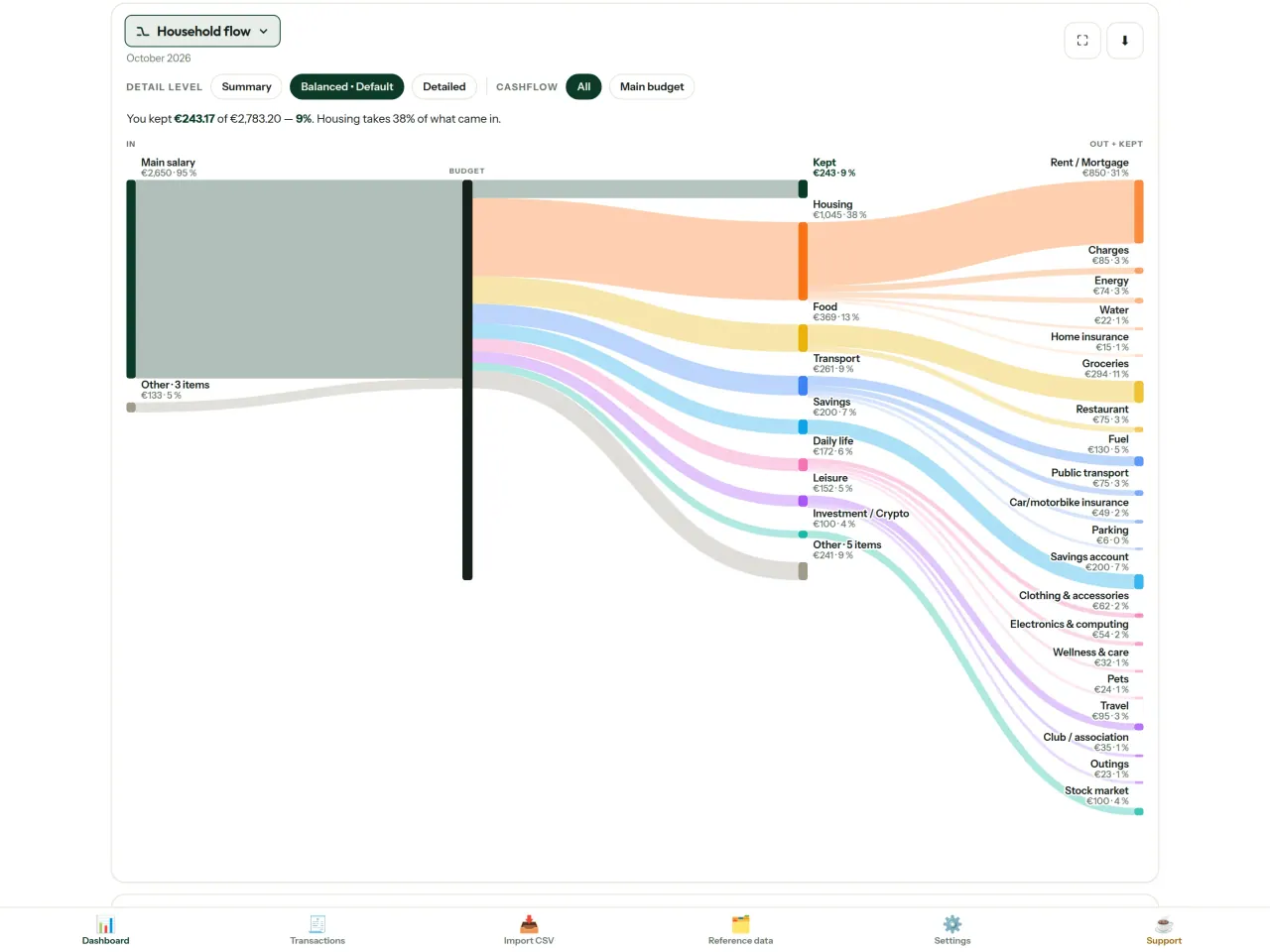Open the Dashboard tab

tap(106, 930)
